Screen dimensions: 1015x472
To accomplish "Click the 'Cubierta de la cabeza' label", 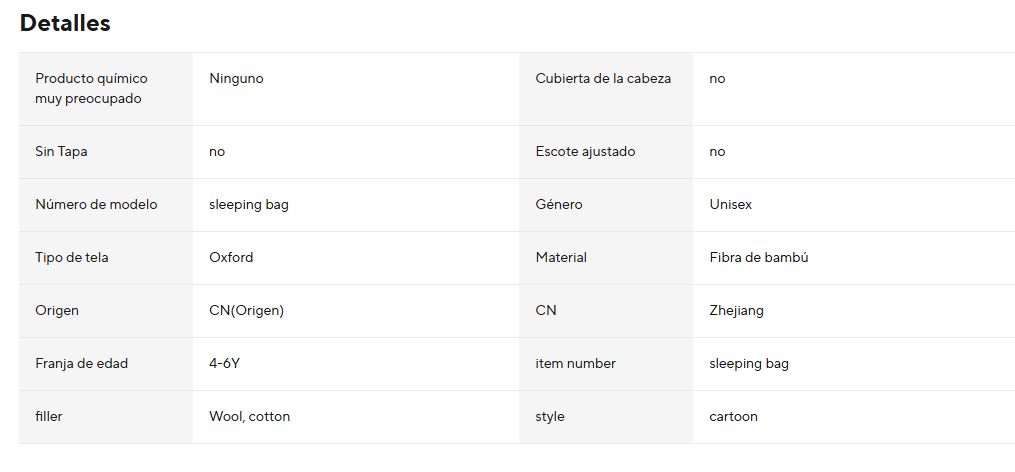I will 603,78.
